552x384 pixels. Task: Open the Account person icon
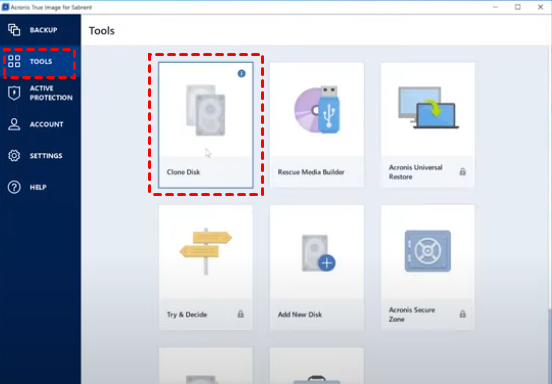(14, 124)
